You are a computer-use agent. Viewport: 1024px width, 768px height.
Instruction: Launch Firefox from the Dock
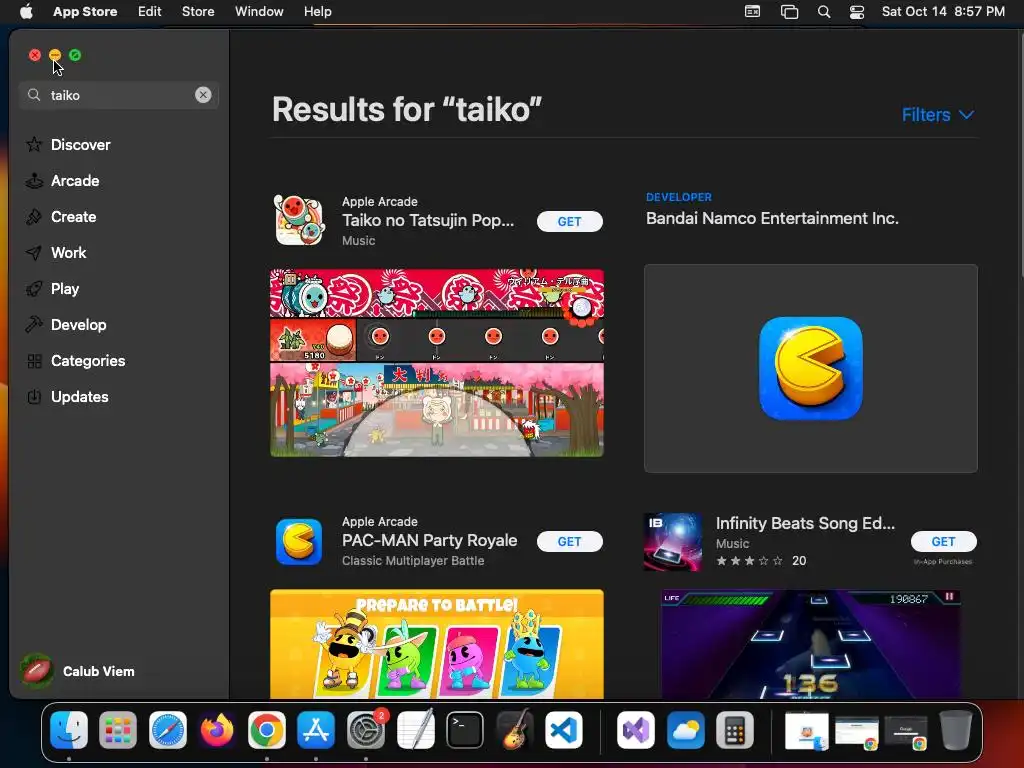point(217,730)
